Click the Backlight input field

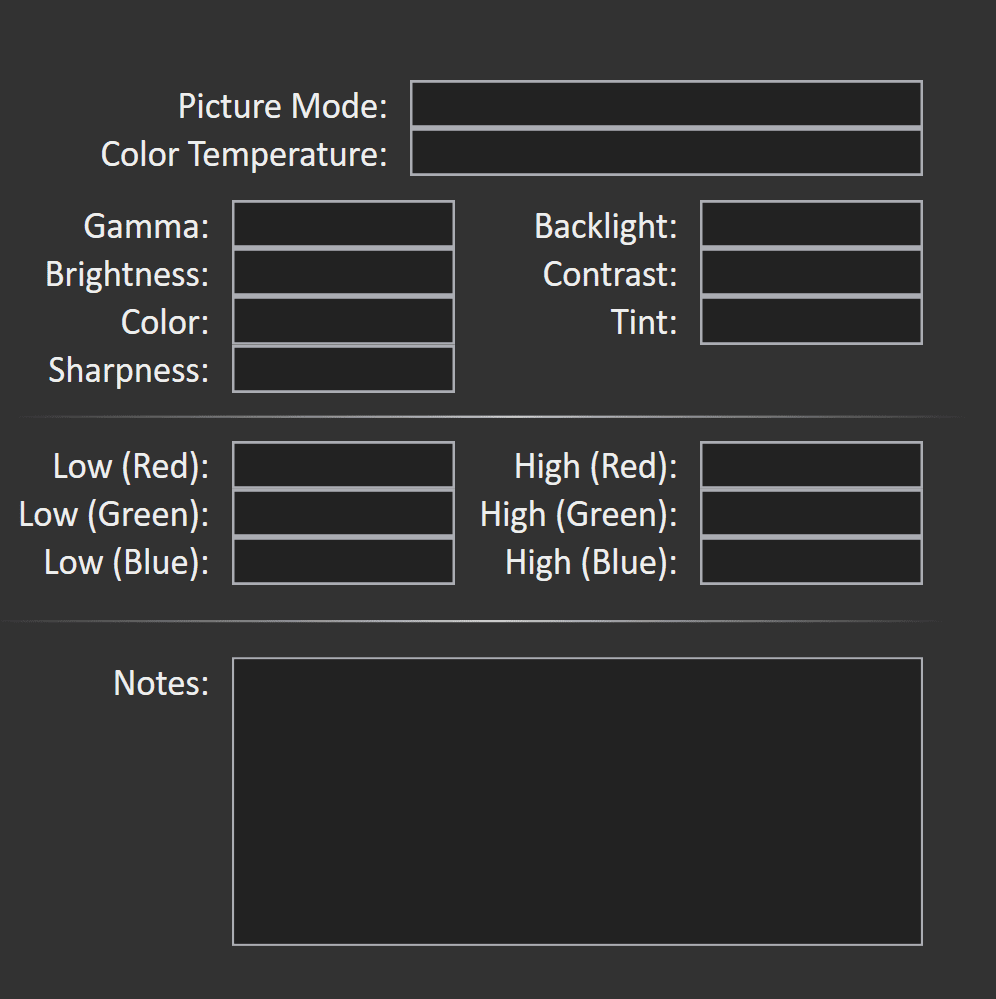[811, 224]
